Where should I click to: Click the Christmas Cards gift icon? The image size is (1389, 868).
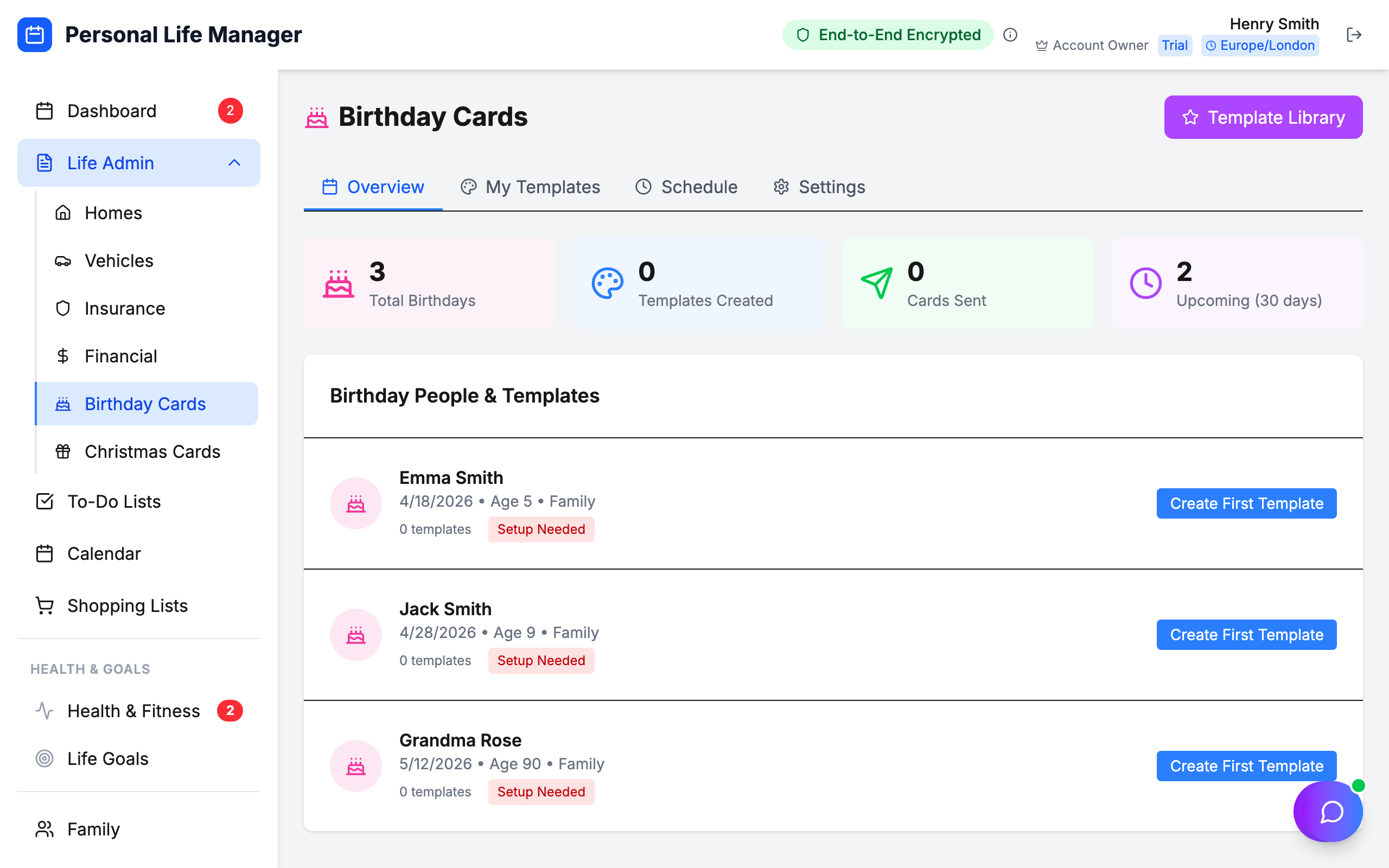(x=63, y=451)
